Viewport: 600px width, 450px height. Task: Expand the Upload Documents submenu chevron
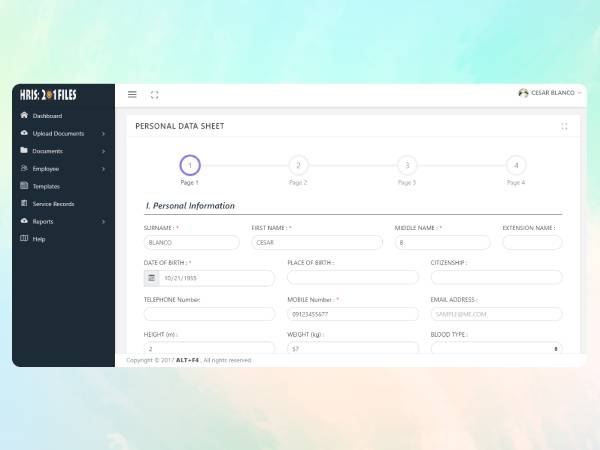coord(103,134)
